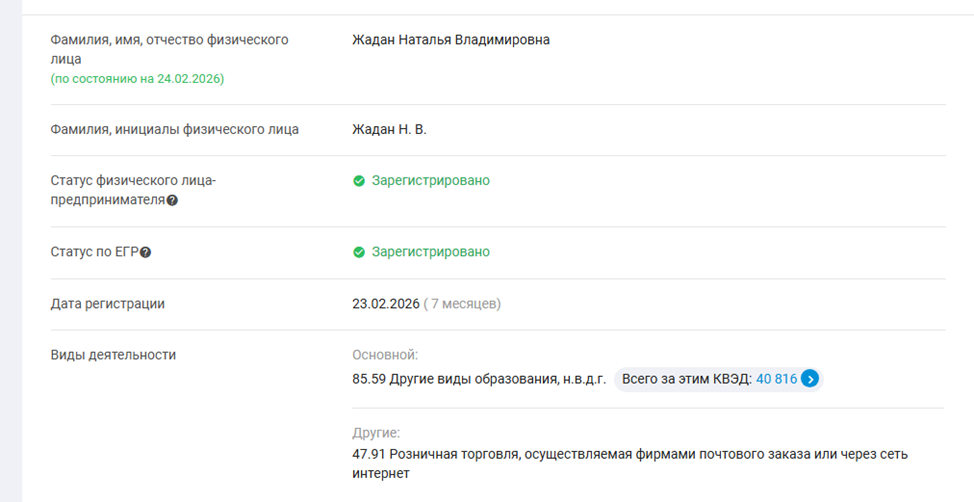
Task: Click registration date '23.02.2026'
Action: tap(386, 304)
